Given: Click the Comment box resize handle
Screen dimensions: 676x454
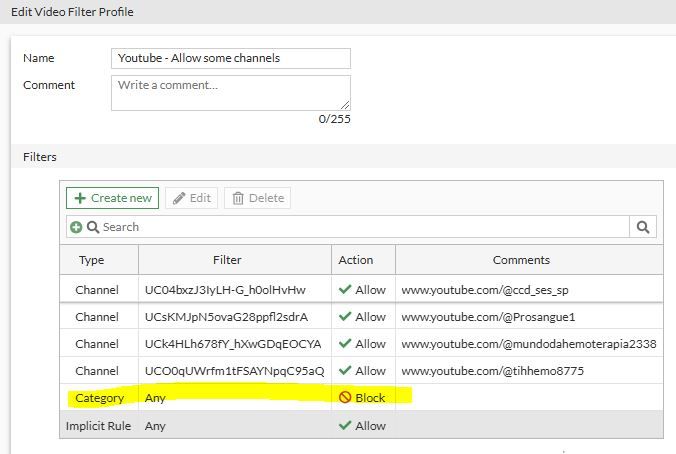Looking at the screenshot, I should [x=345, y=105].
